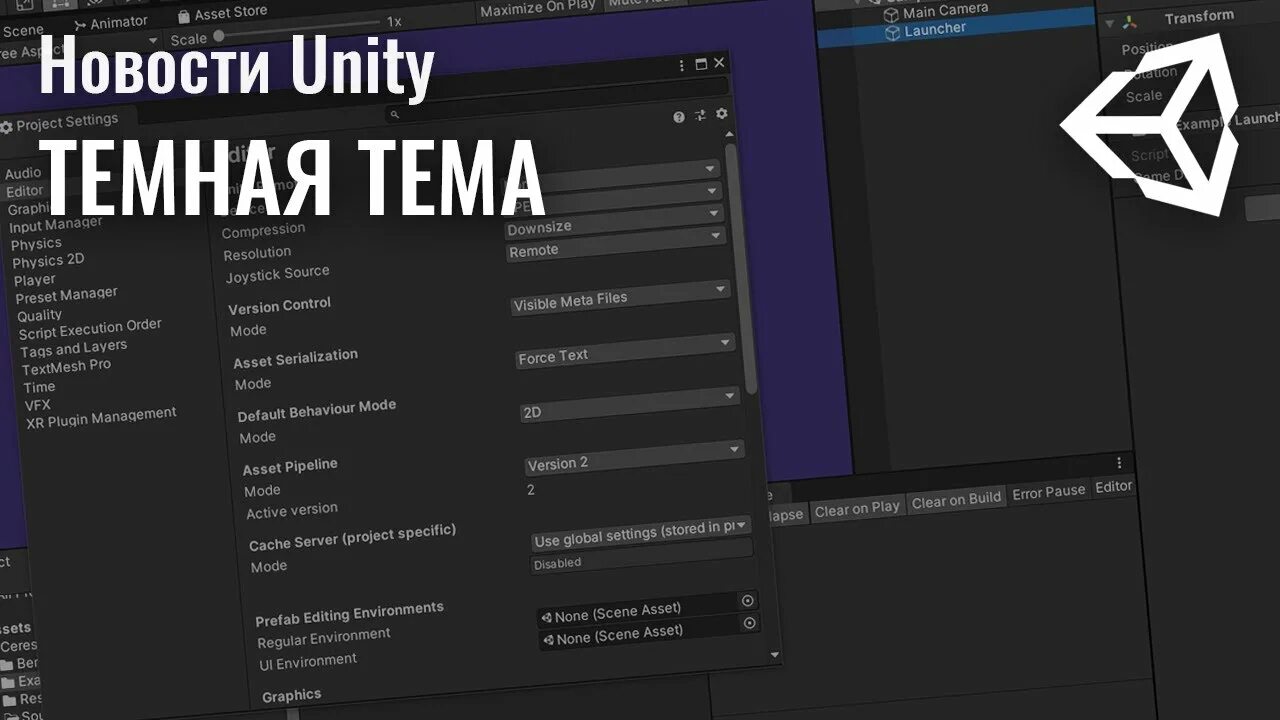The width and height of the screenshot is (1280, 720).
Task: Select Physics in settings sidebar
Action: pyautogui.click(x=36, y=243)
